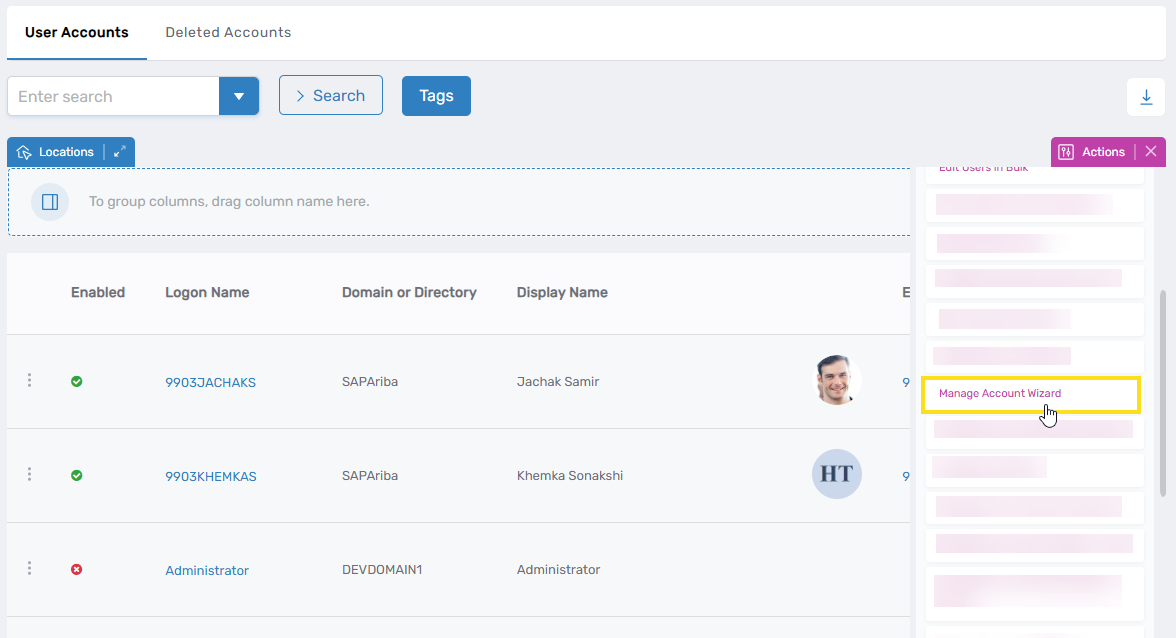Click Jachak Samir's profile photo
Viewport: 1176px width, 638px height.
click(837, 380)
